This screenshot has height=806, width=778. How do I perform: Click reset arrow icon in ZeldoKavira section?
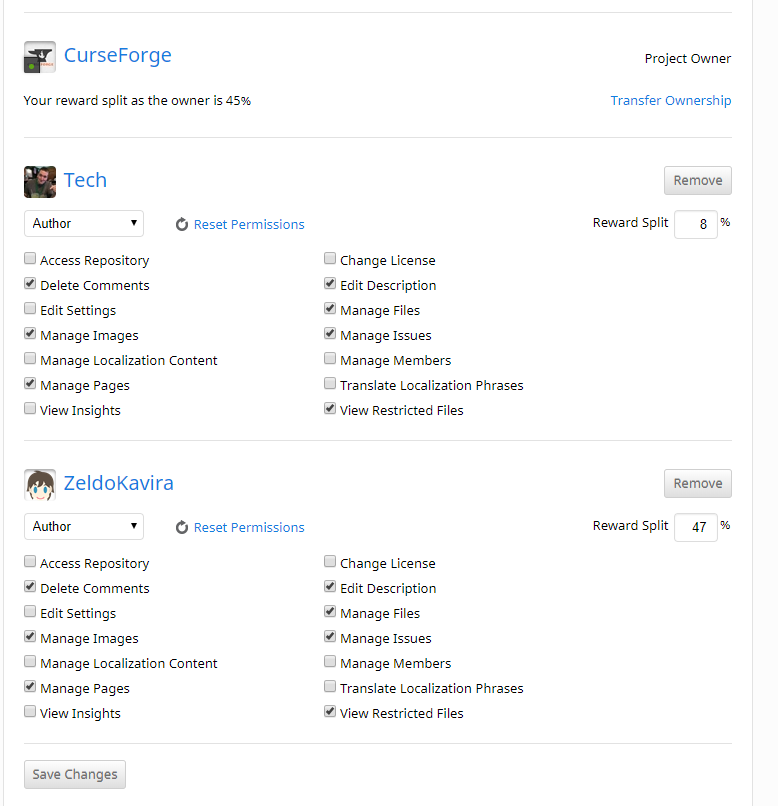click(x=182, y=527)
